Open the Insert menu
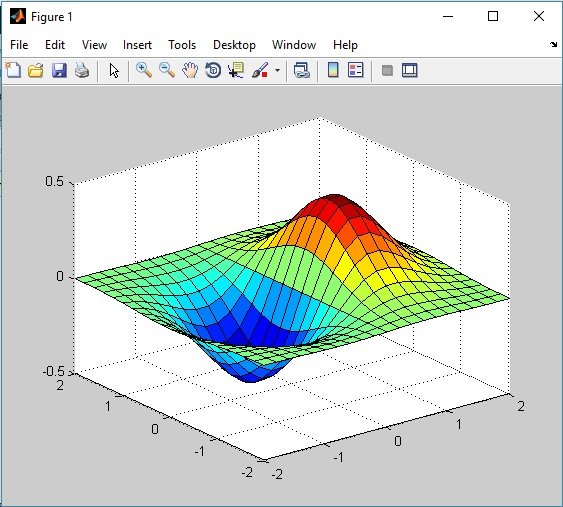The height and width of the screenshot is (507, 563). tap(138, 45)
